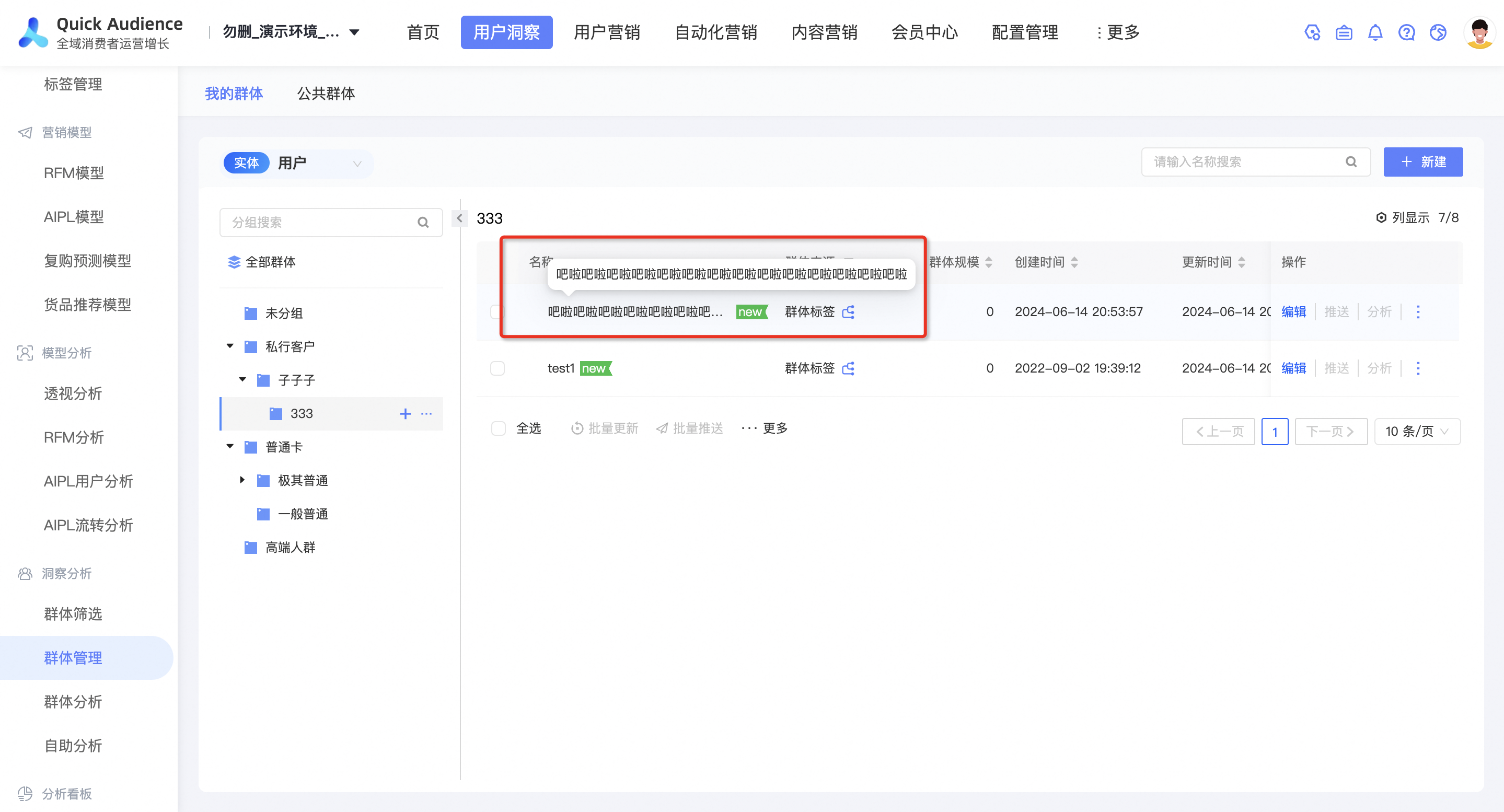The height and width of the screenshot is (812, 1504).
Task: Open ellipsis menu on folder 333
Action: [427, 414]
